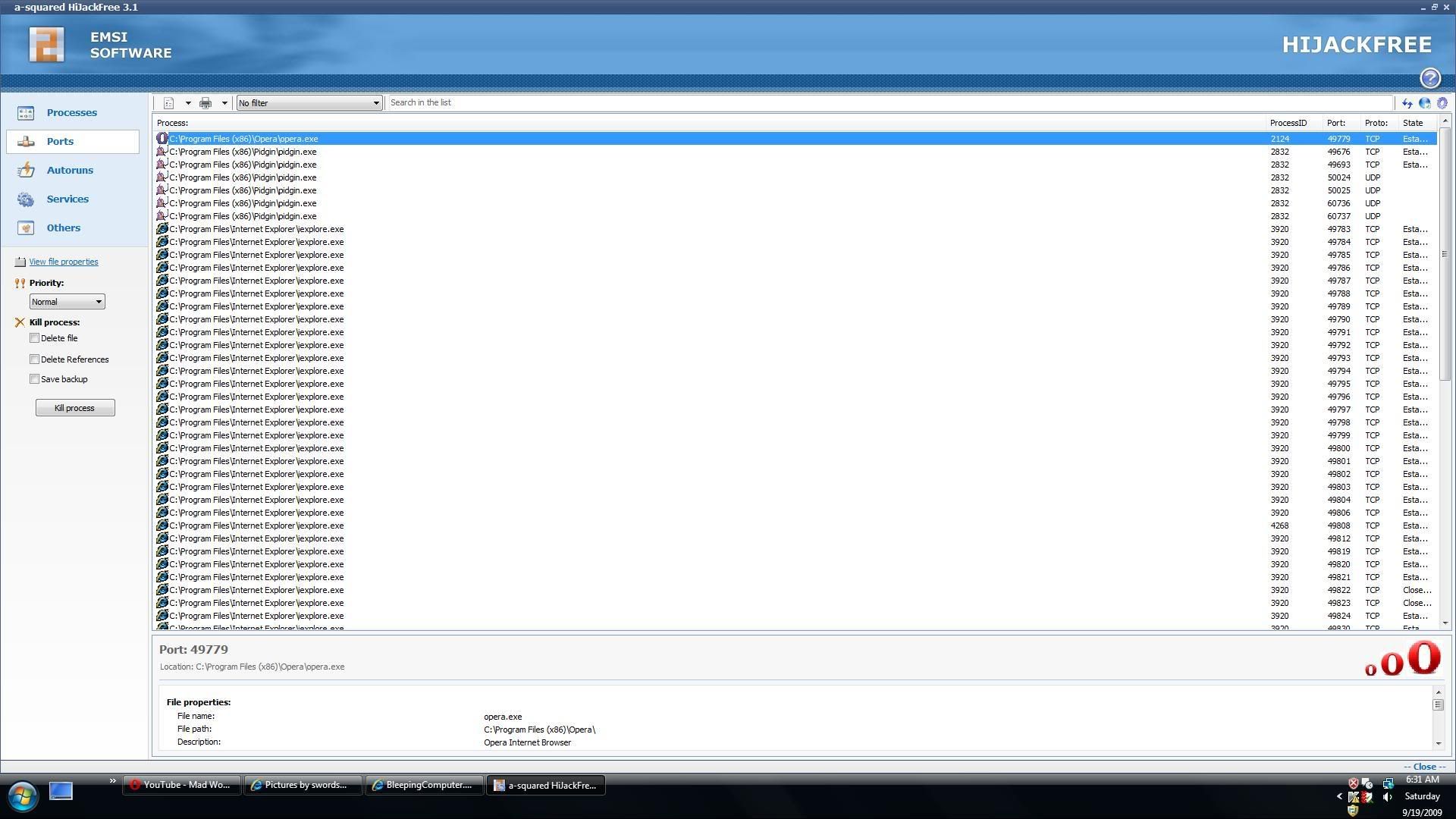Viewport: 1456px width, 819px height.
Task: Click the file properties icon
Action: point(20,262)
